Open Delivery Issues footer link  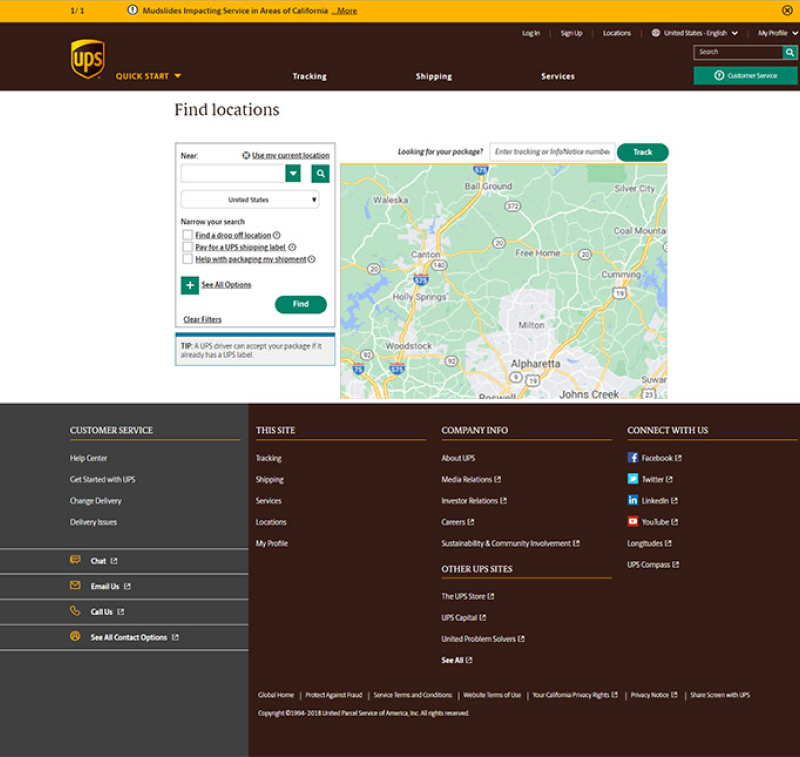pos(93,522)
